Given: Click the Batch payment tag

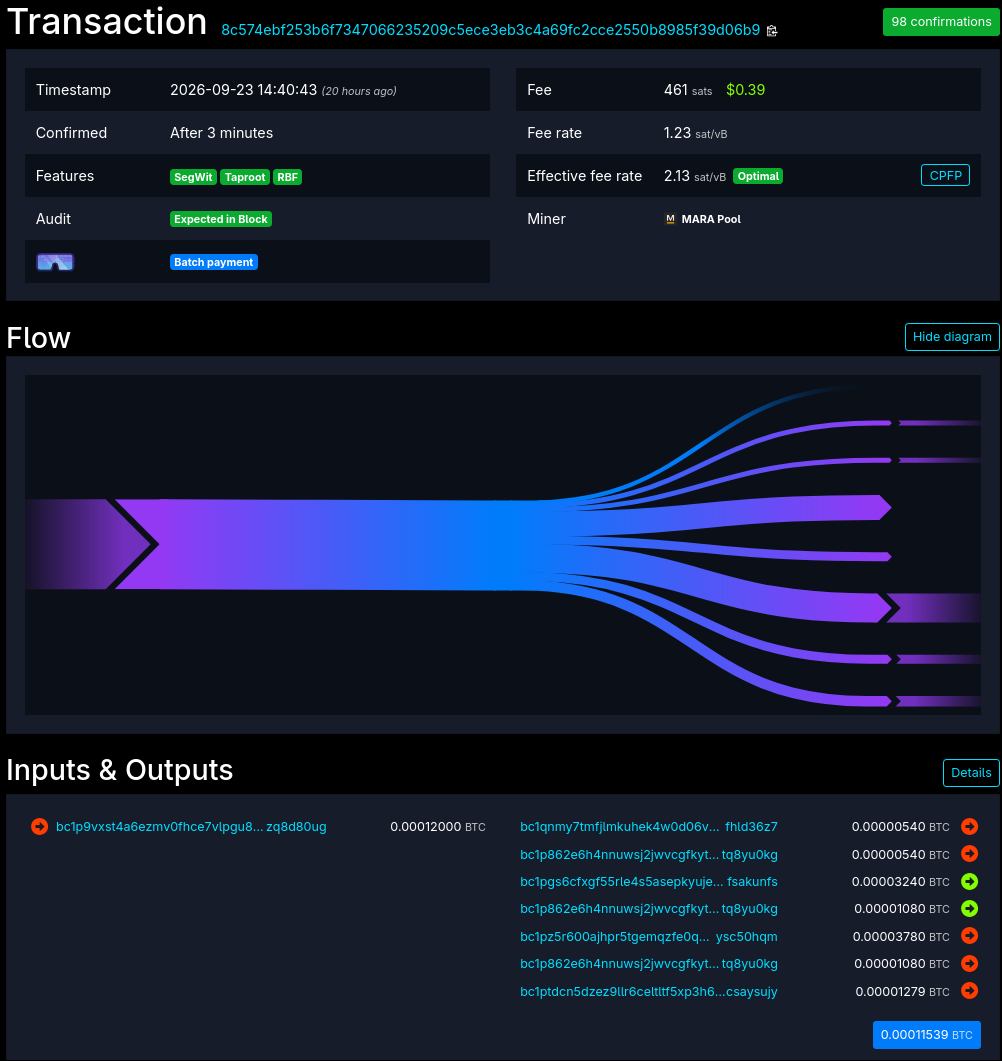Looking at the screenshot, I should (x=214, y=262).
